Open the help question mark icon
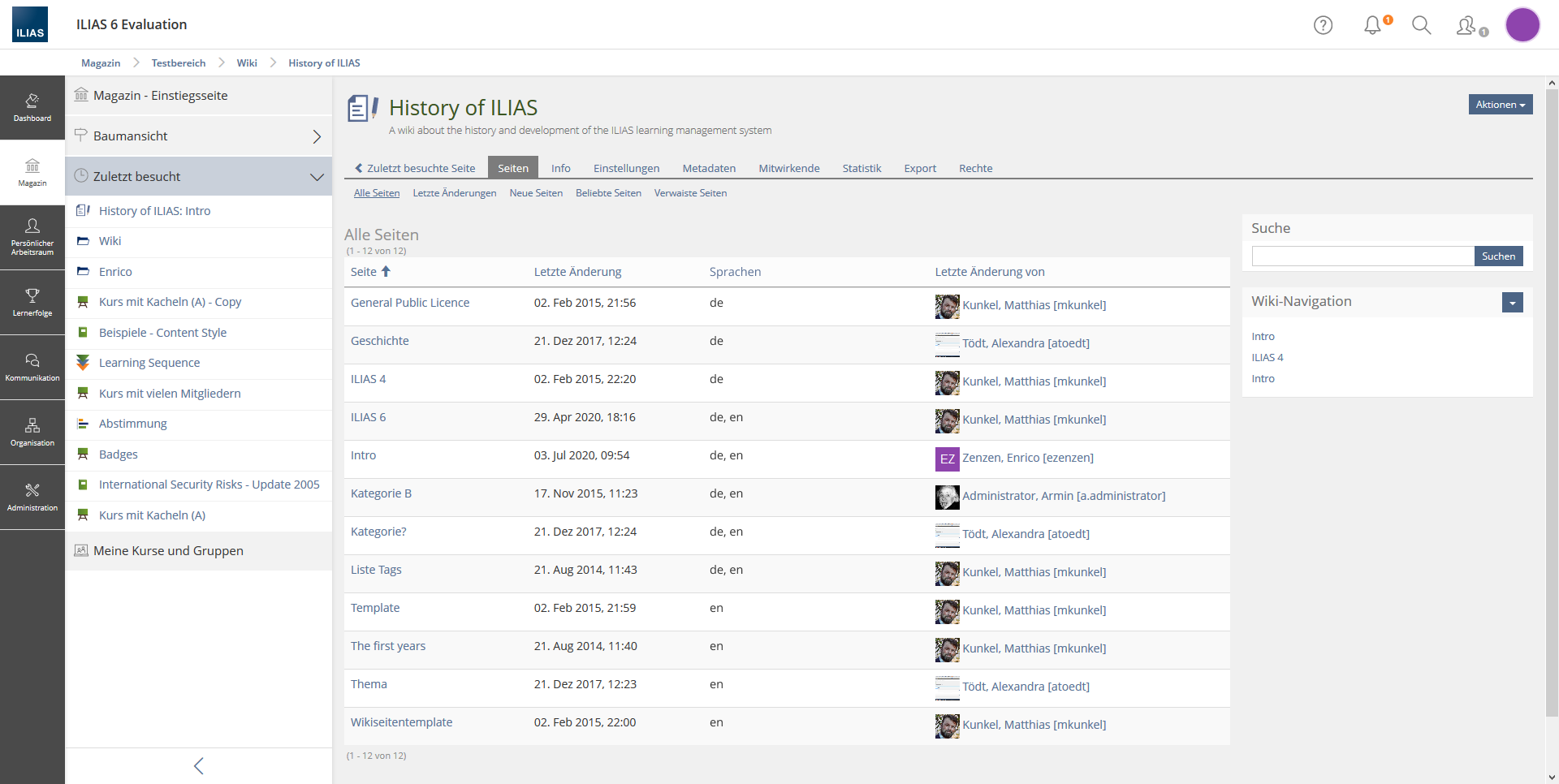 (x=1323, y=25)
